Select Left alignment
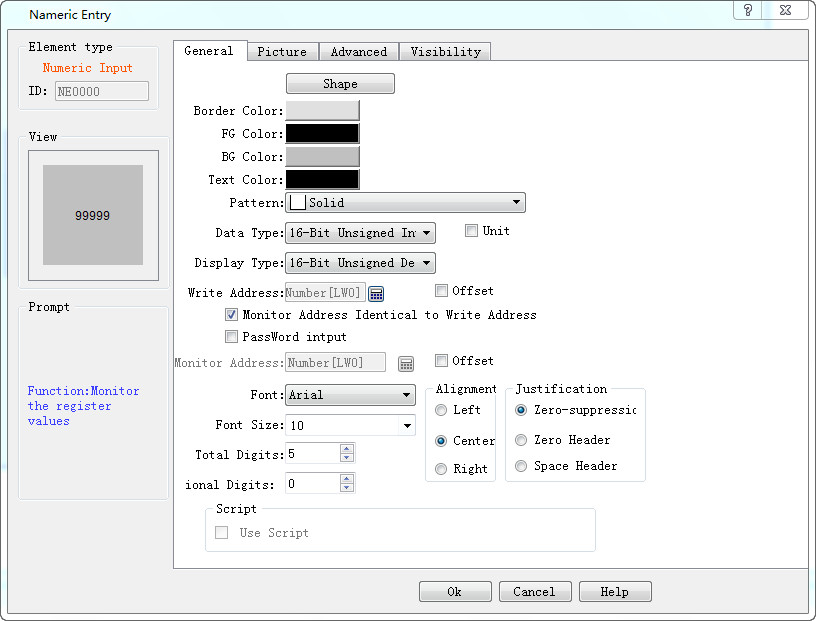The image size is (816, 621). [x=441, y=409]
